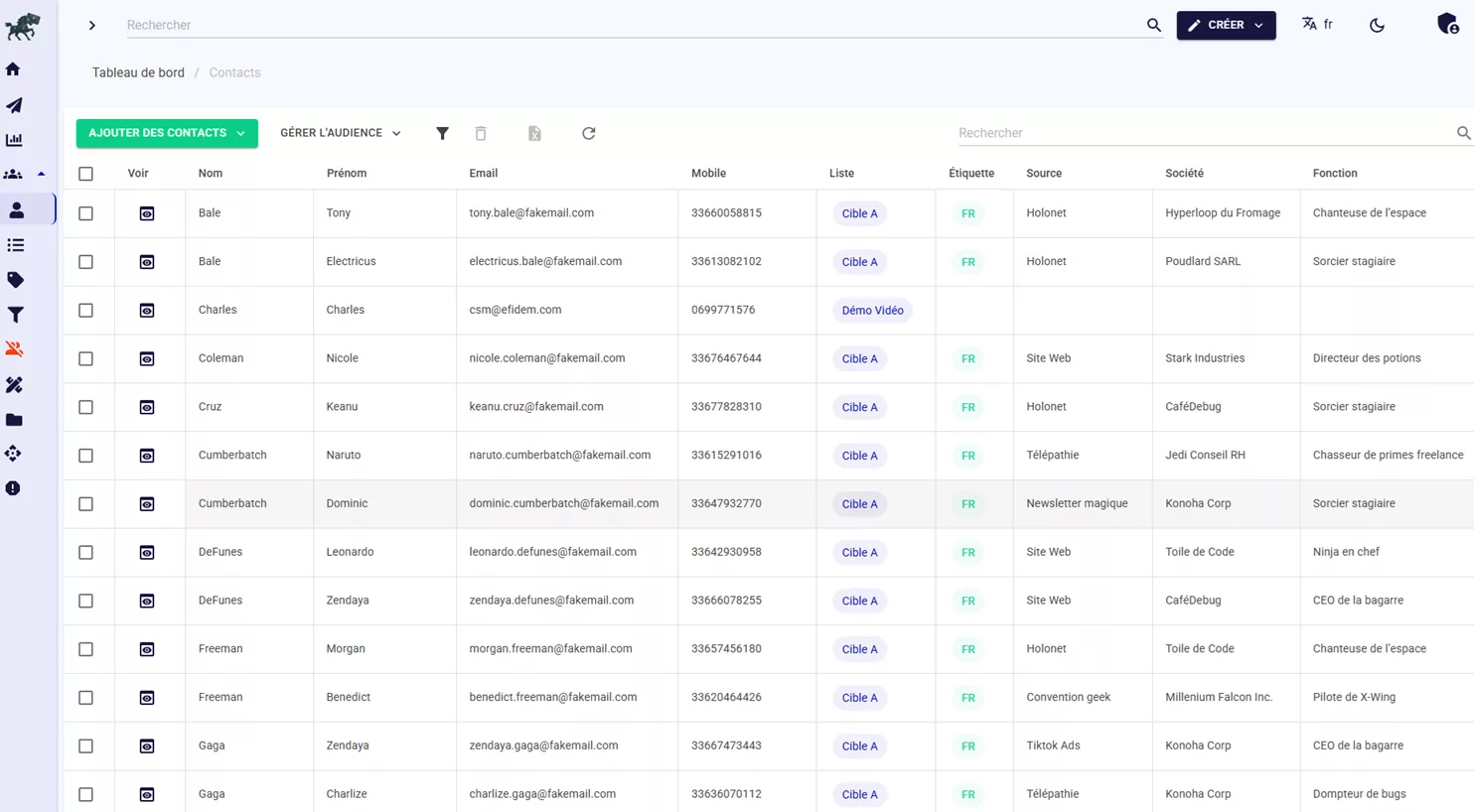Click FR tag for Nicole Coleman
The height and width of the screenshot is (812, 1474).
click(967, 359)
